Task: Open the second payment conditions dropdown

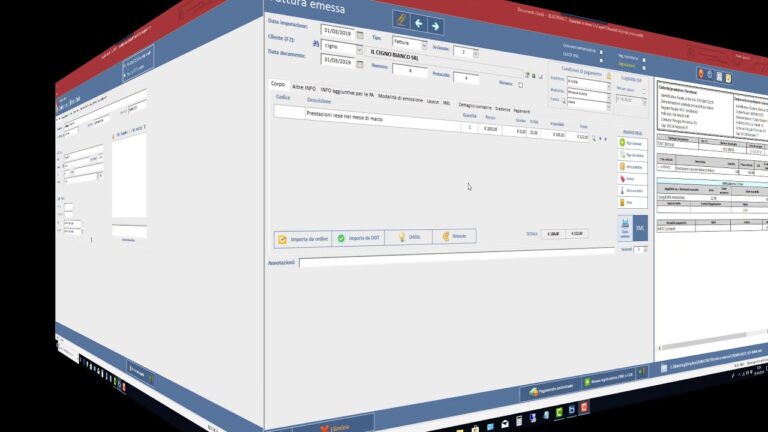Action: click(x=609, y=96)
